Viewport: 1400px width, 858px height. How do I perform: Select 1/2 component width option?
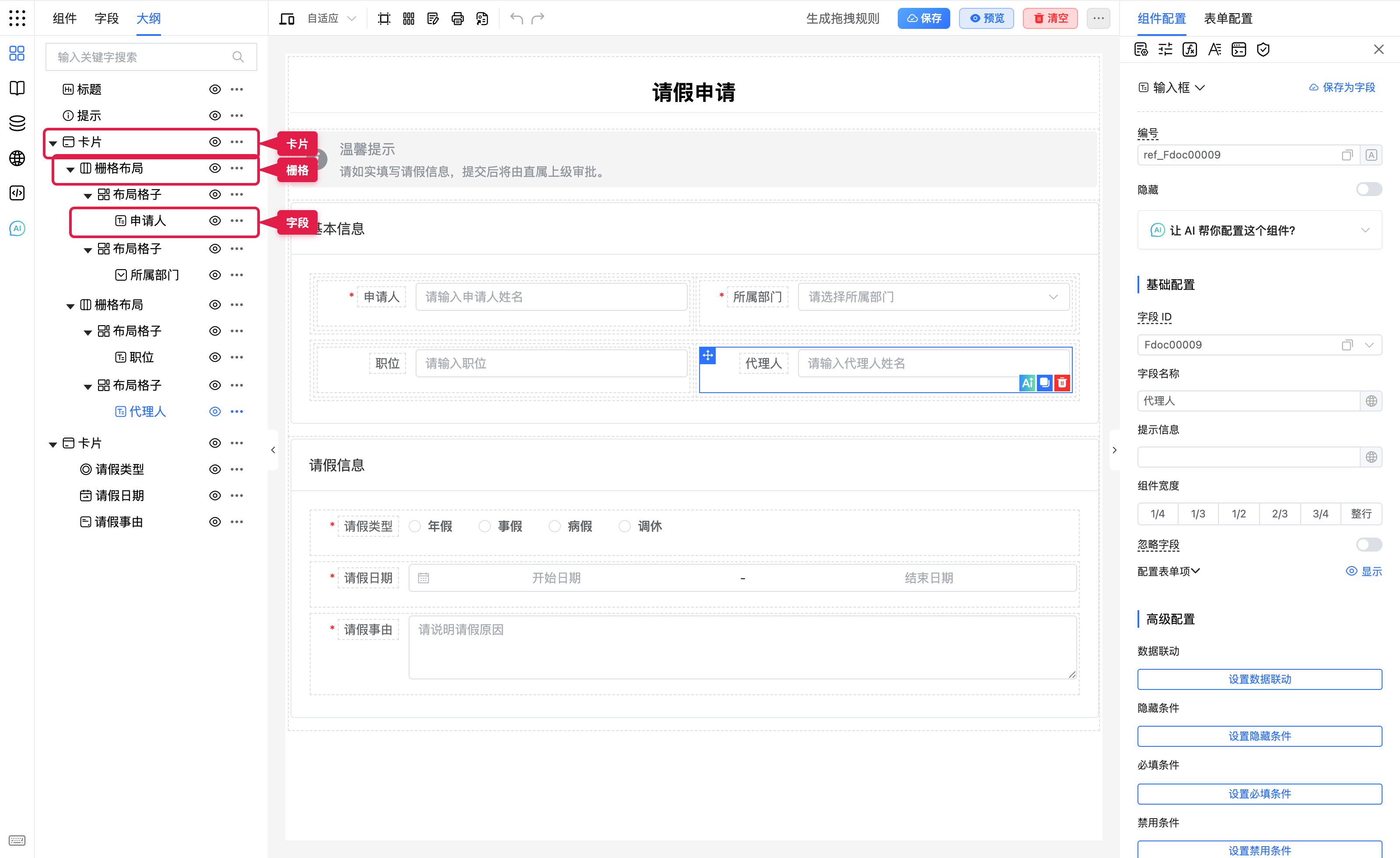pos(1239,514)
